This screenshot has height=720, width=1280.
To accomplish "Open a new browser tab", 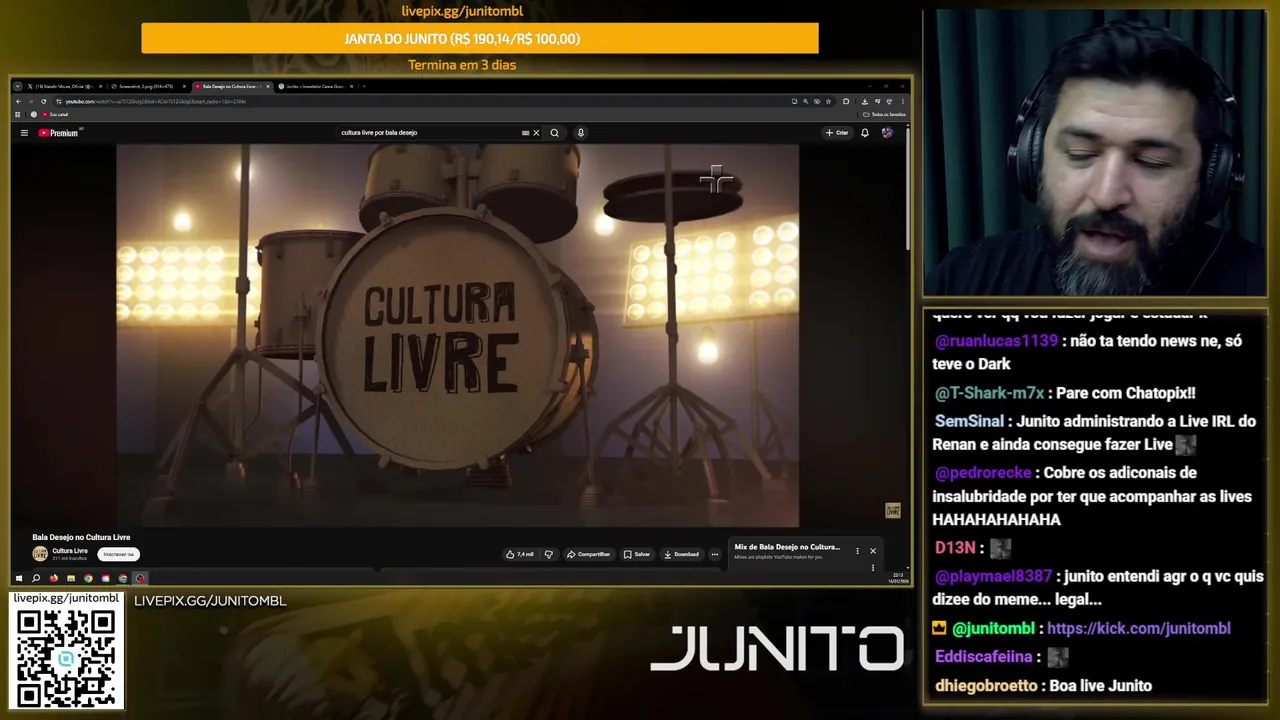I will click(x=364, y=86).
